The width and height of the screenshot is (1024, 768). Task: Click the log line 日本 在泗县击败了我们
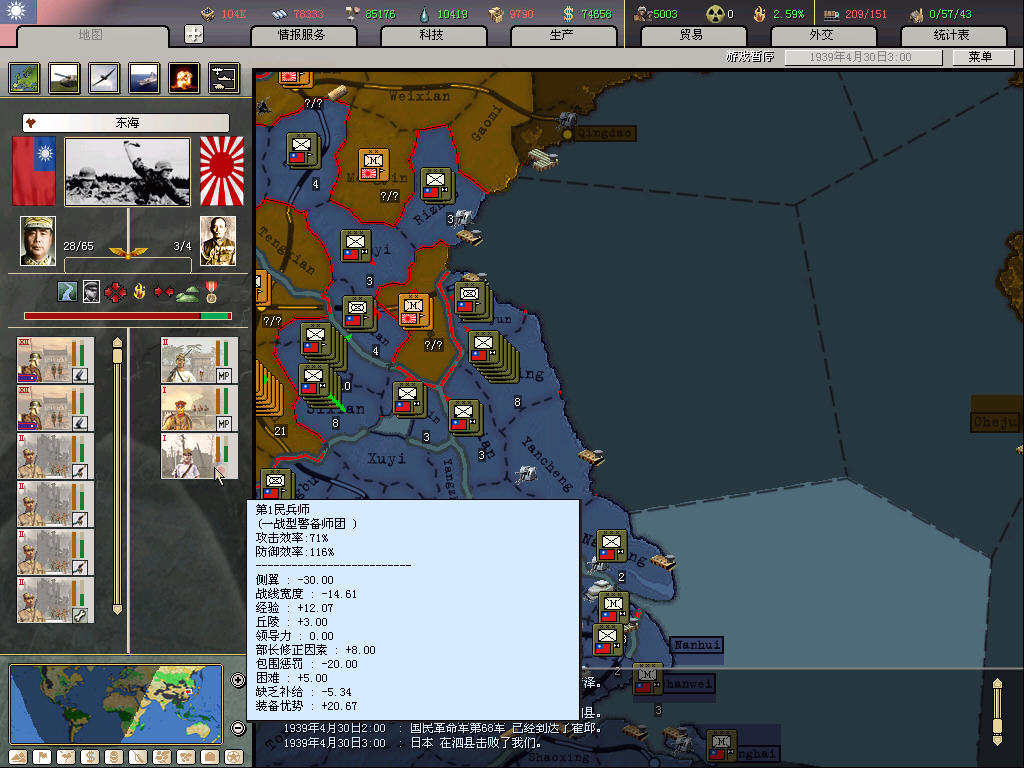coord(475,743)
